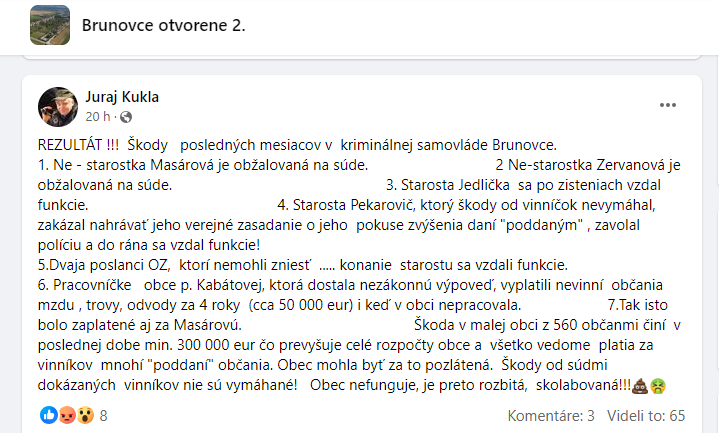Show who reacted via the 8 count
The width and height of the screenshot is (719, 433).
coord(103,414)
